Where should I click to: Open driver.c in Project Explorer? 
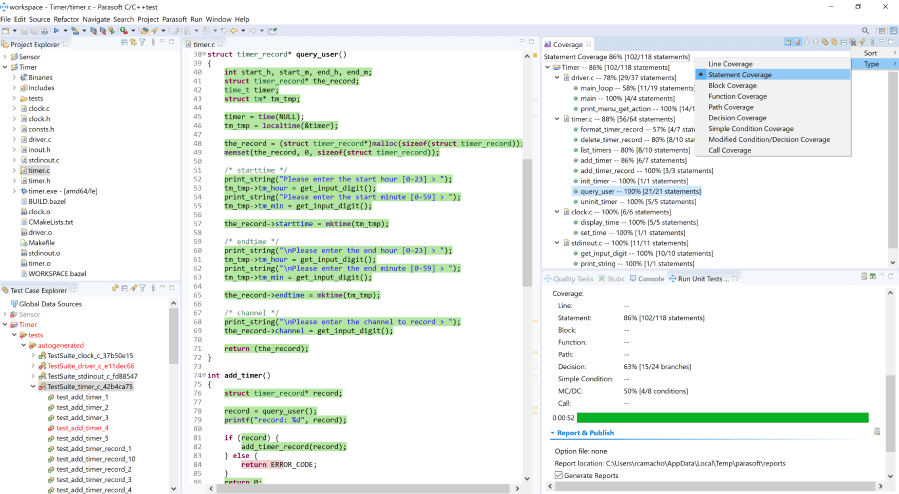[x=40, y=139]
